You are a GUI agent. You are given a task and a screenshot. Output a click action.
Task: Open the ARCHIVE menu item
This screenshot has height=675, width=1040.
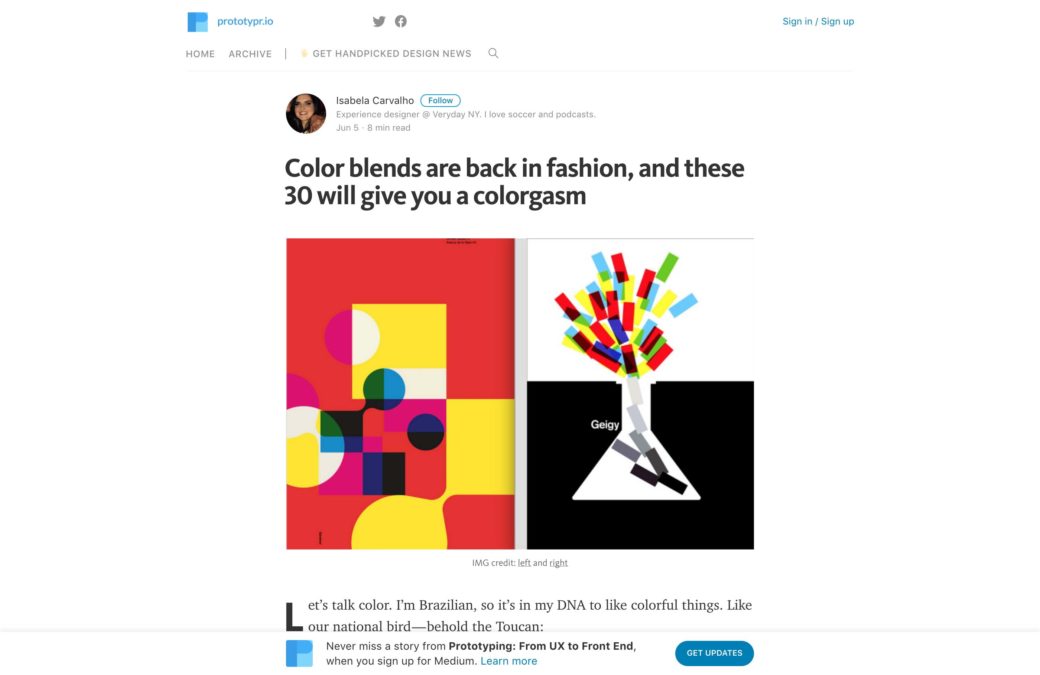[x=250, y=54]
